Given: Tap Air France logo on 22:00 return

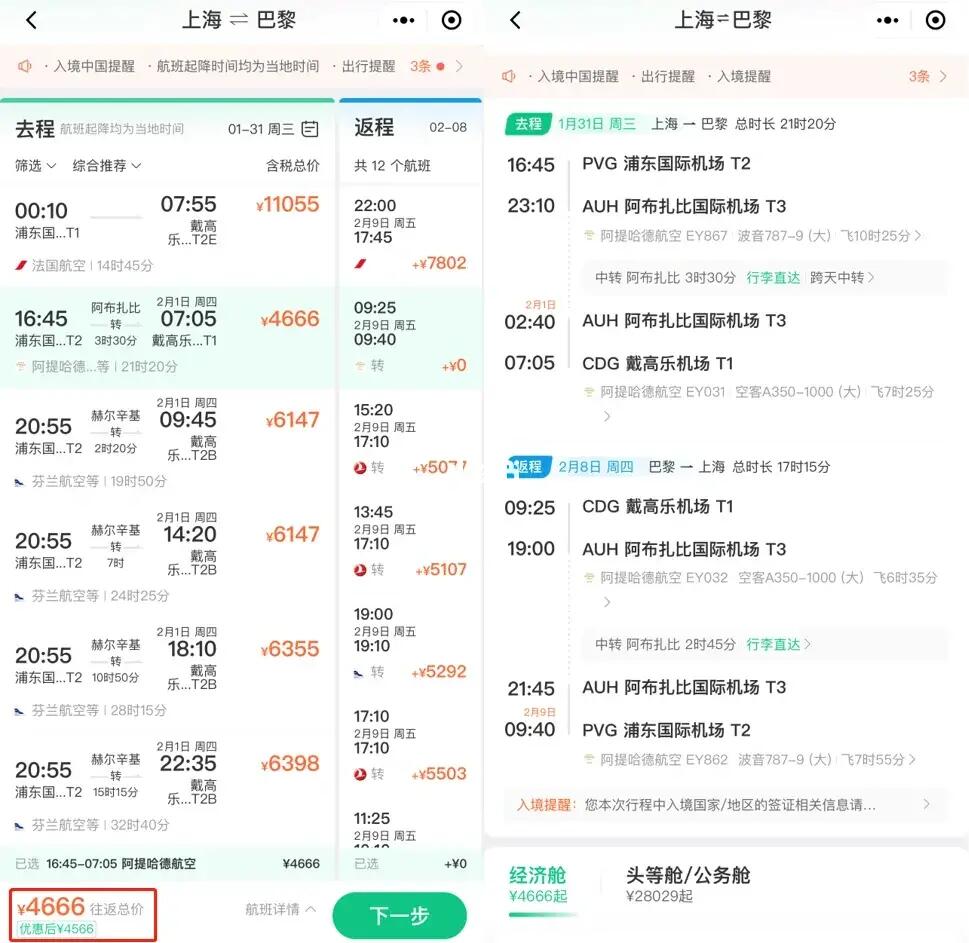Looking at the screenshot, I should tap(360, 264).
